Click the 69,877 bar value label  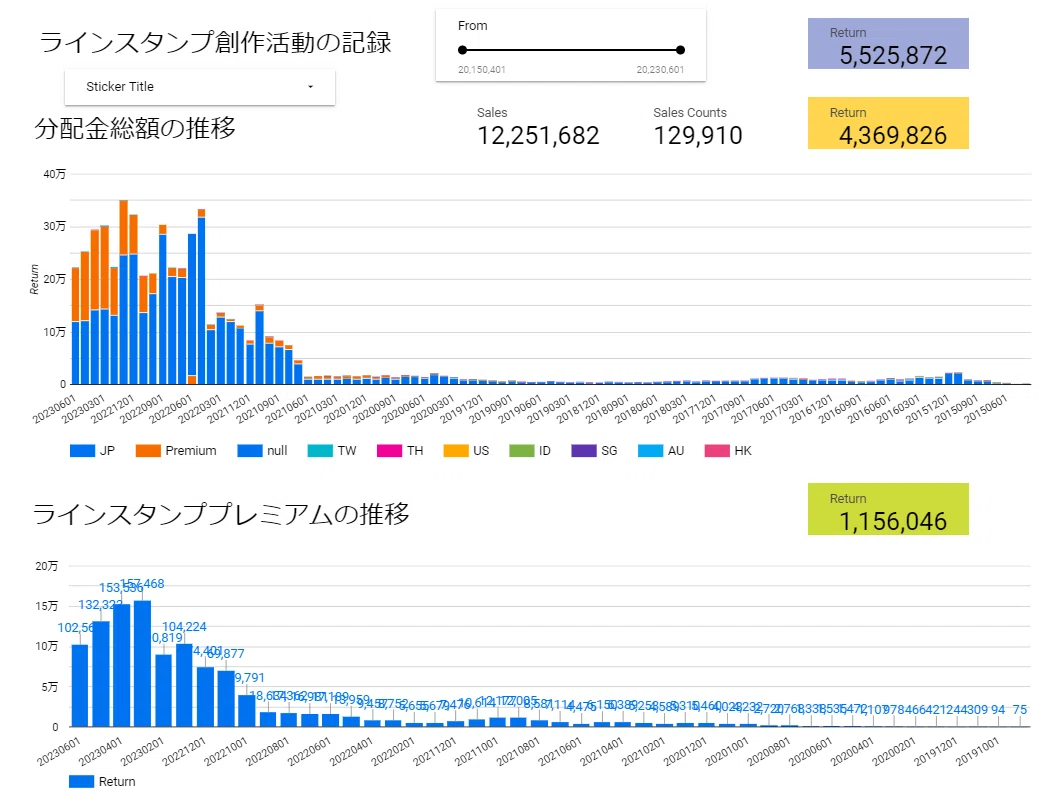click(226, 654)
